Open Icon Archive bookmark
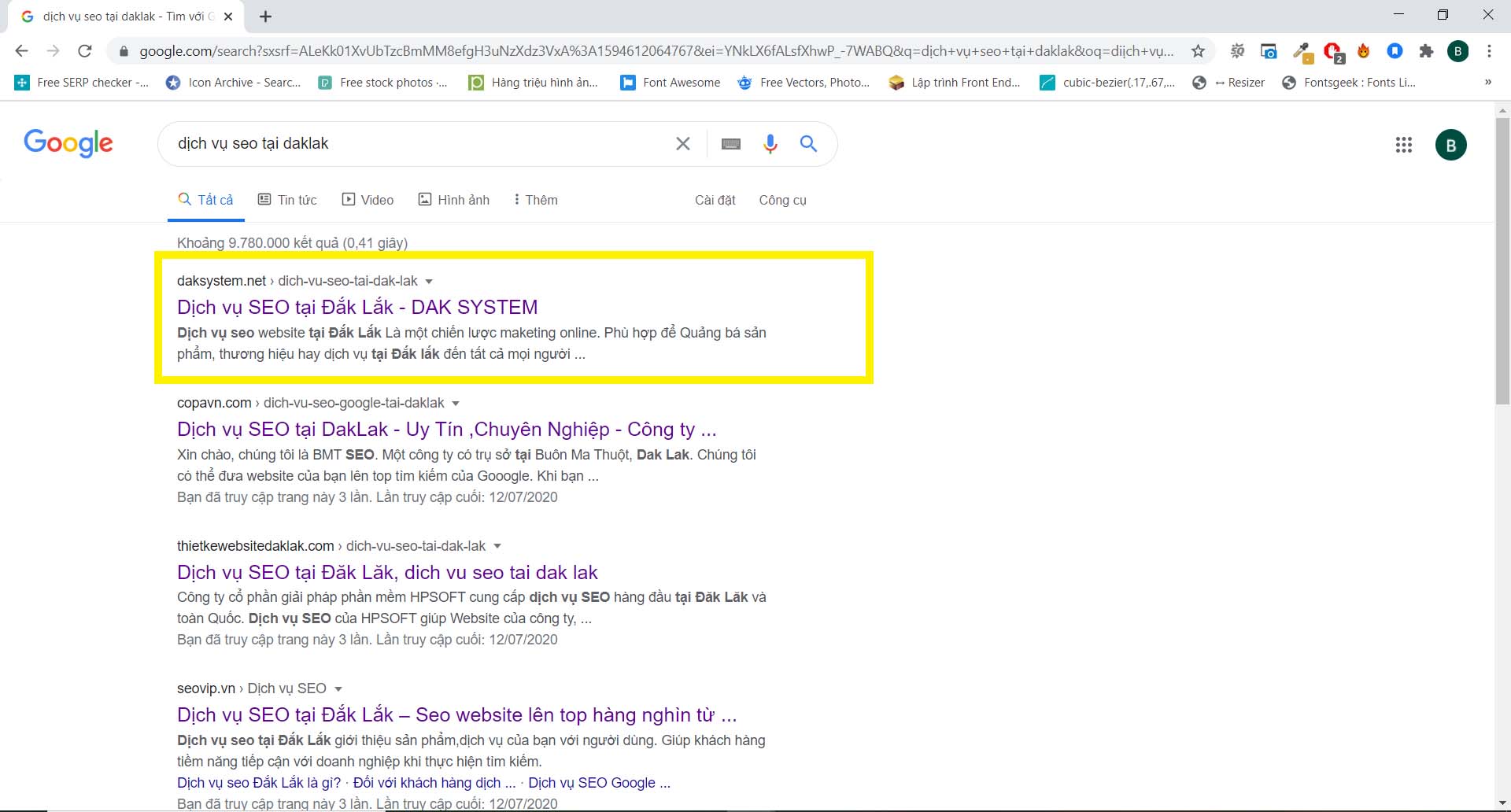The image size is (1511, 812). 234,83
